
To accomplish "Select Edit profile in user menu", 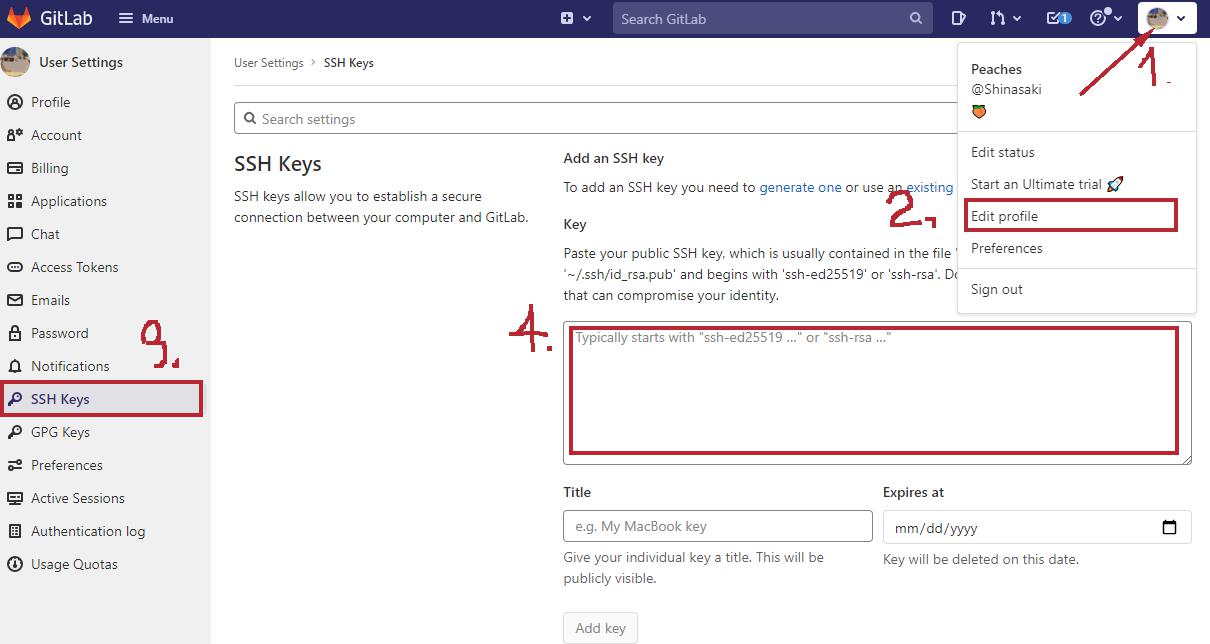I will [x=1004, y=216].
